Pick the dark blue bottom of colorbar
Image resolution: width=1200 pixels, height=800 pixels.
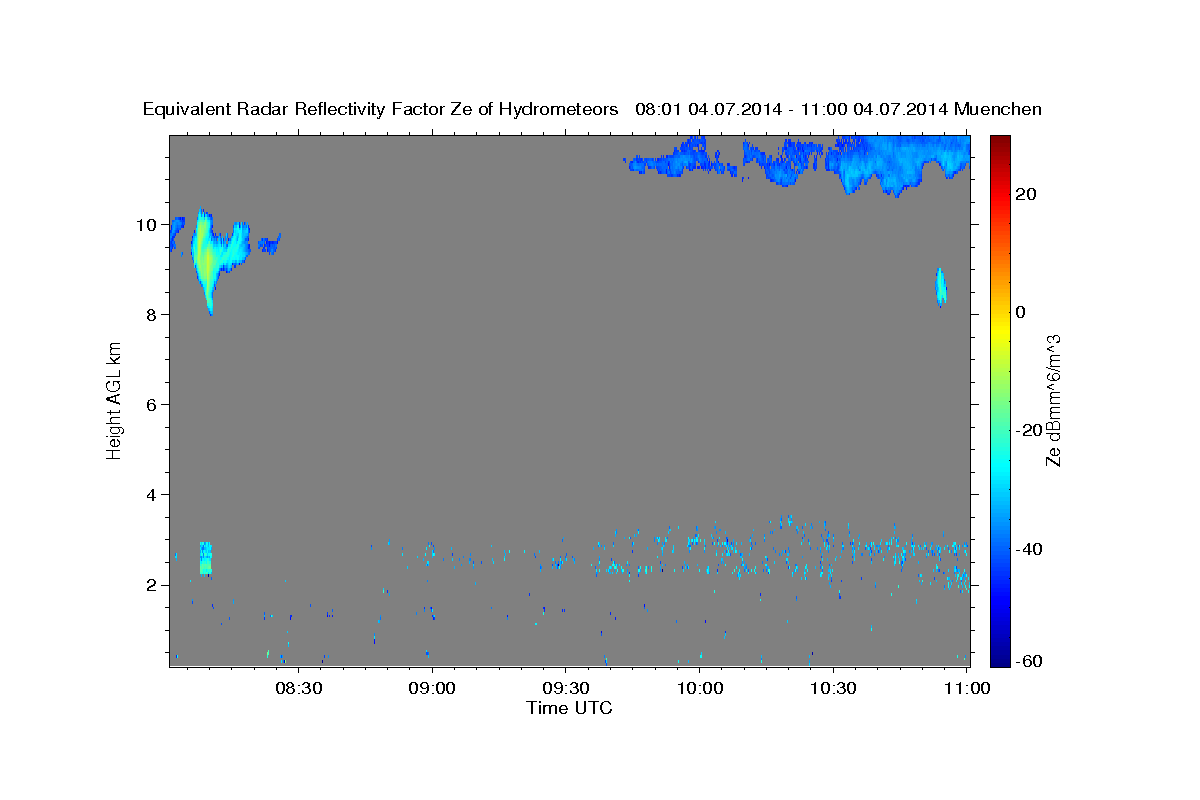point(1000,658)
